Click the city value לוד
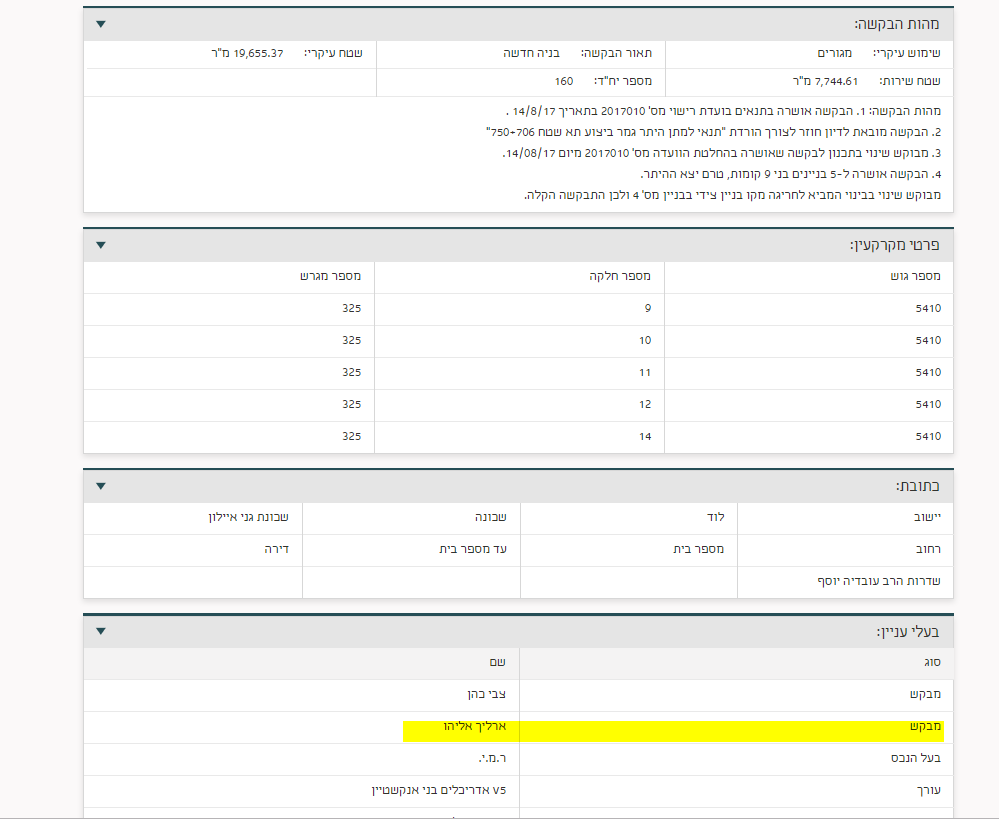The width and height of the screenshot is (999, 824). pyautogui.click(x=715, y=517)
